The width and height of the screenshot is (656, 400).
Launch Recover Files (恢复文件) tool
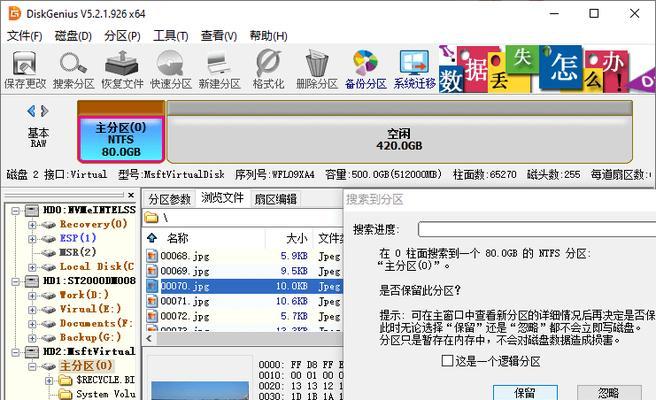coord(122,70)
